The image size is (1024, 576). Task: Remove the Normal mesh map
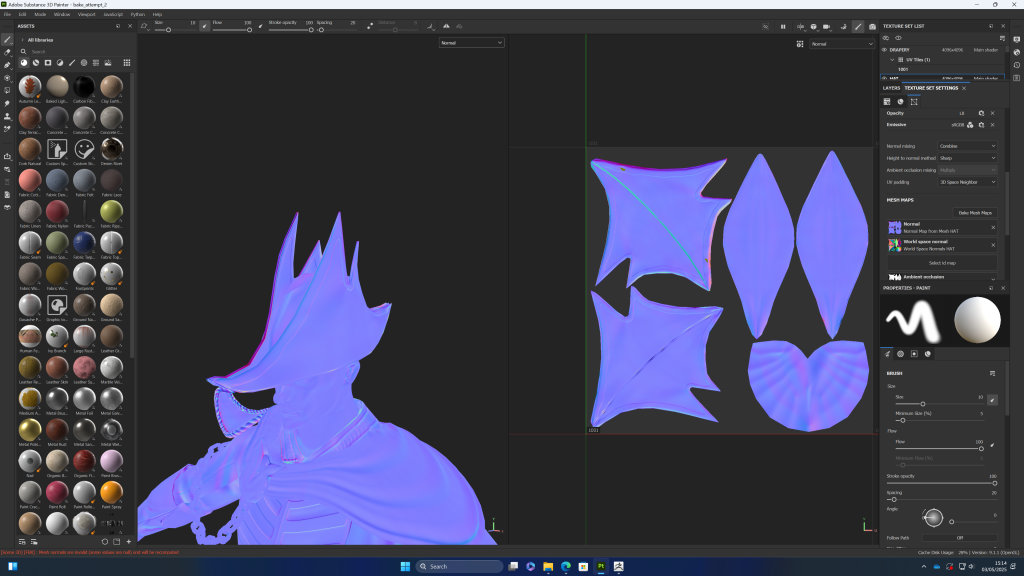[x=993, y=226]
